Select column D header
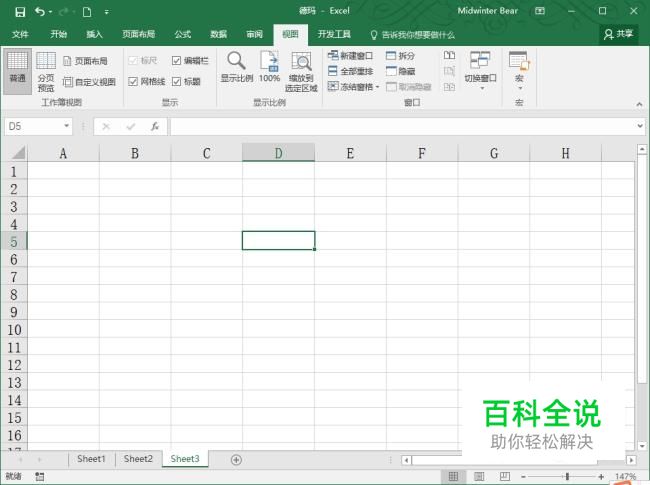650x485 pixels. 278,153
